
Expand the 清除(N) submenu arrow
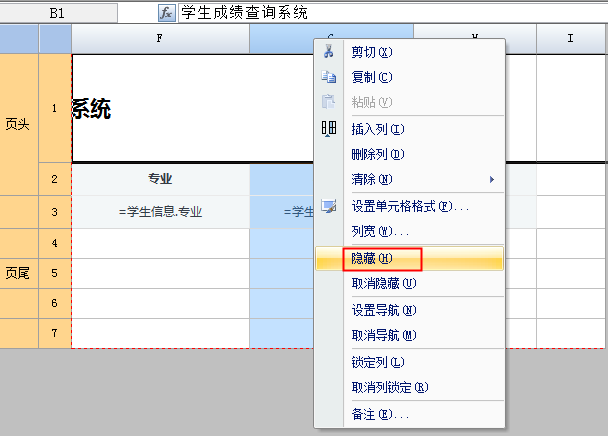(492, 179)
